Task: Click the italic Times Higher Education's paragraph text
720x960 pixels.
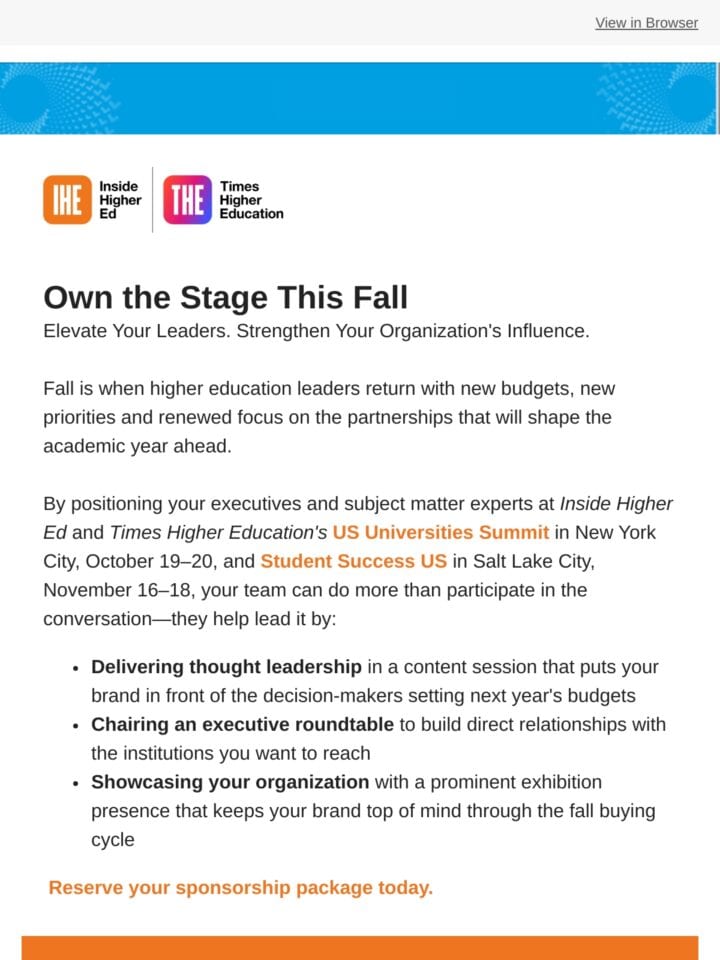Action: tap(219, 532)
